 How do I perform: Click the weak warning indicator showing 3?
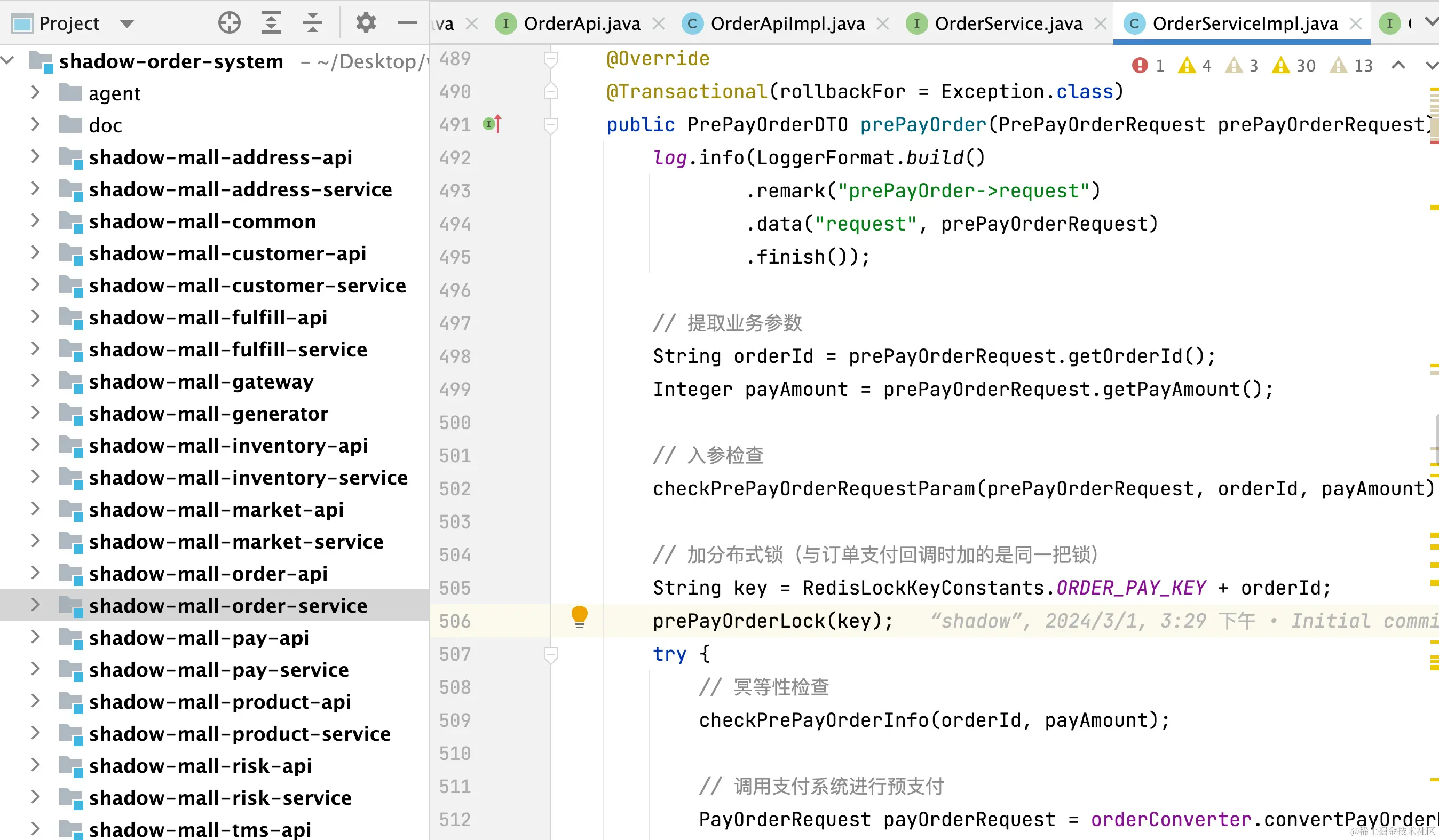pos(1242,65)
